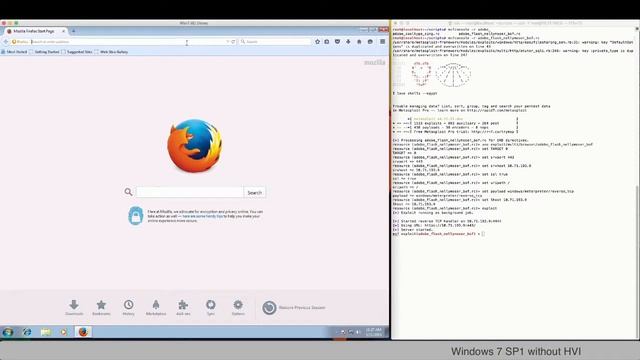This screenshot has width=640, height=360.
Task: Click the taskbar clock
Action: (x=373, y=332)
